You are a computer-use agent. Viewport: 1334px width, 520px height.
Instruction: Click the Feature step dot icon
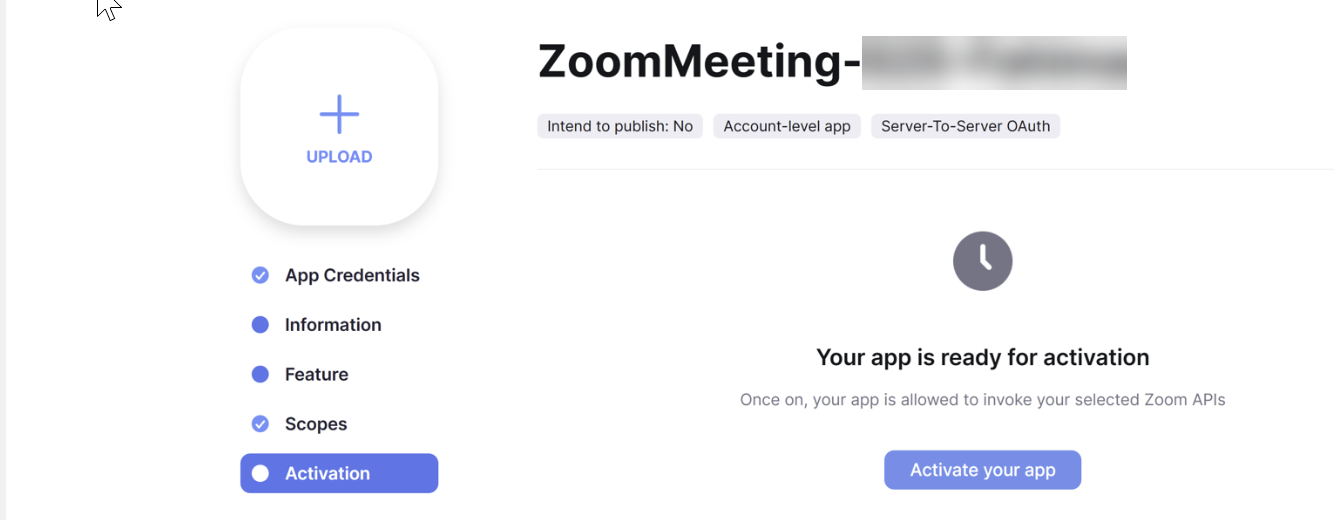pyautogui.click(x=260, y=374)
